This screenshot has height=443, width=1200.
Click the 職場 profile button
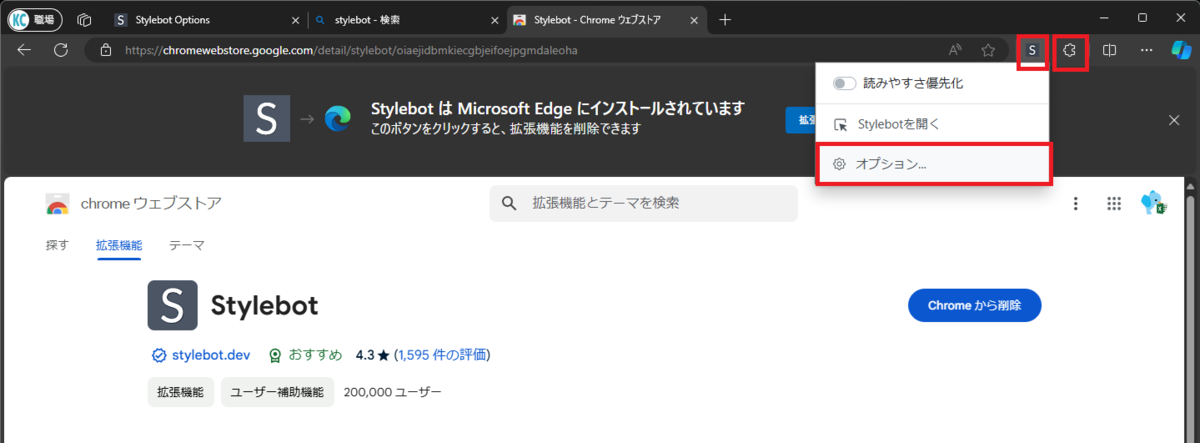click(35, 19)
